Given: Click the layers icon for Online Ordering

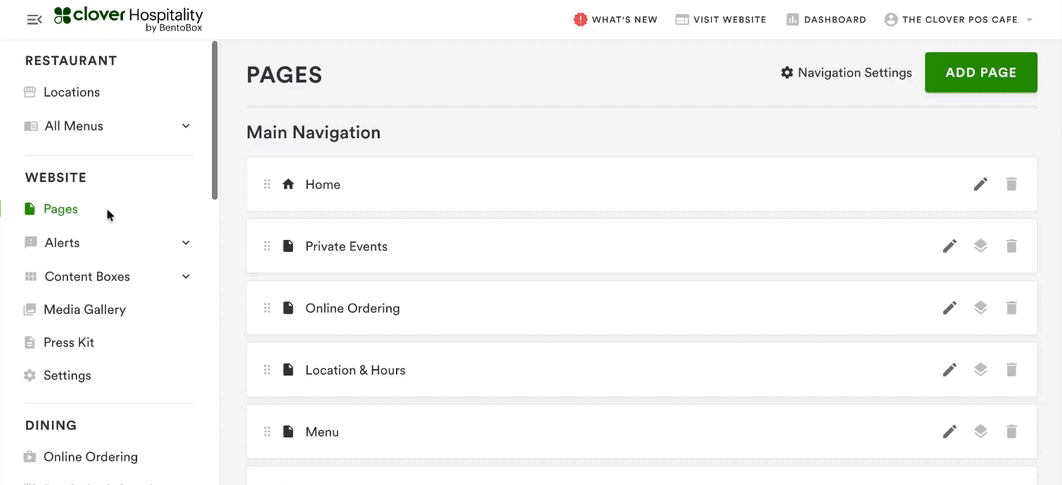Looking at the screenshot, I should coord(980,308).
